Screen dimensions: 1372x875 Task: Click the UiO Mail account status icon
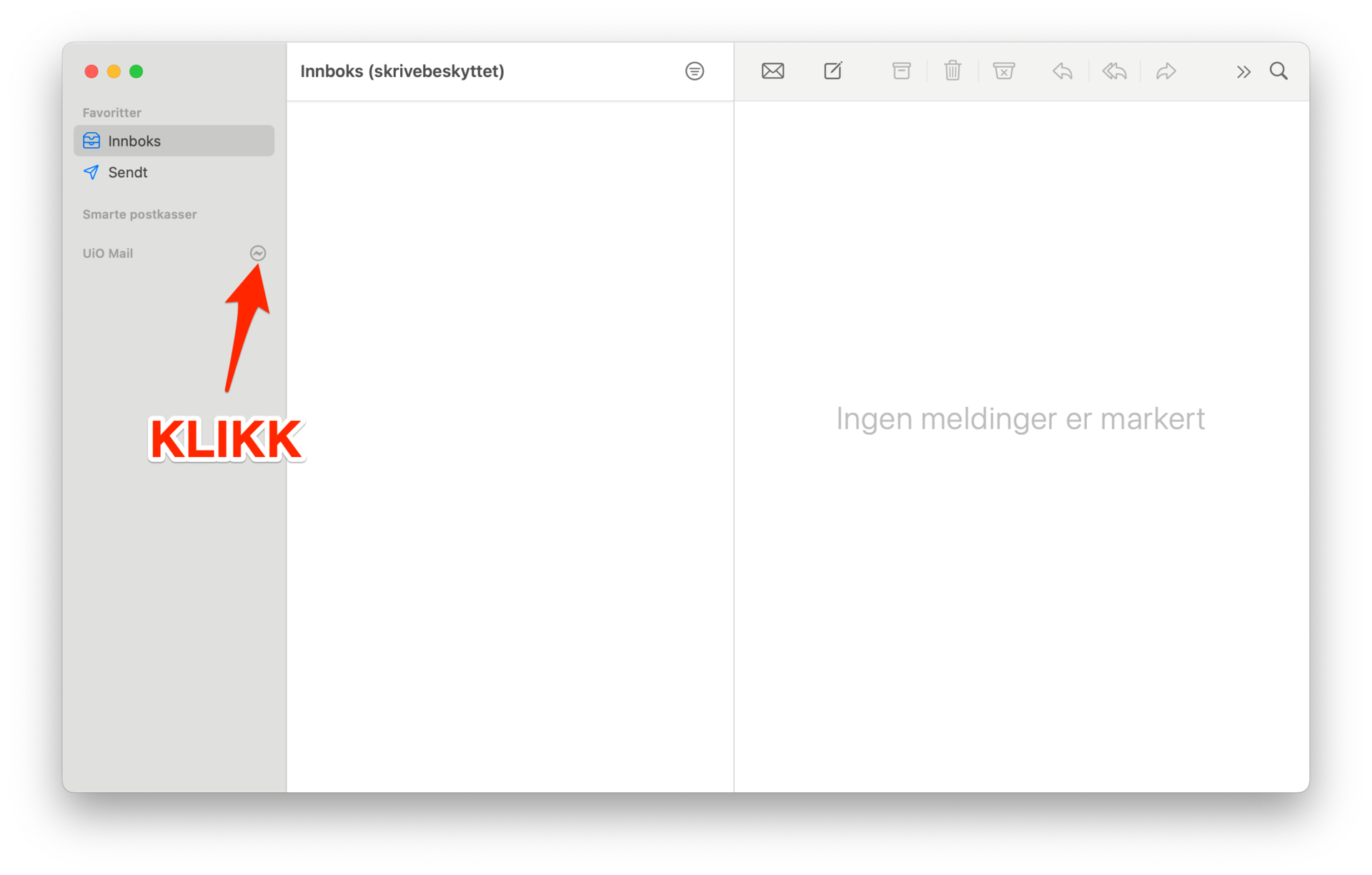tap(258, 253)
